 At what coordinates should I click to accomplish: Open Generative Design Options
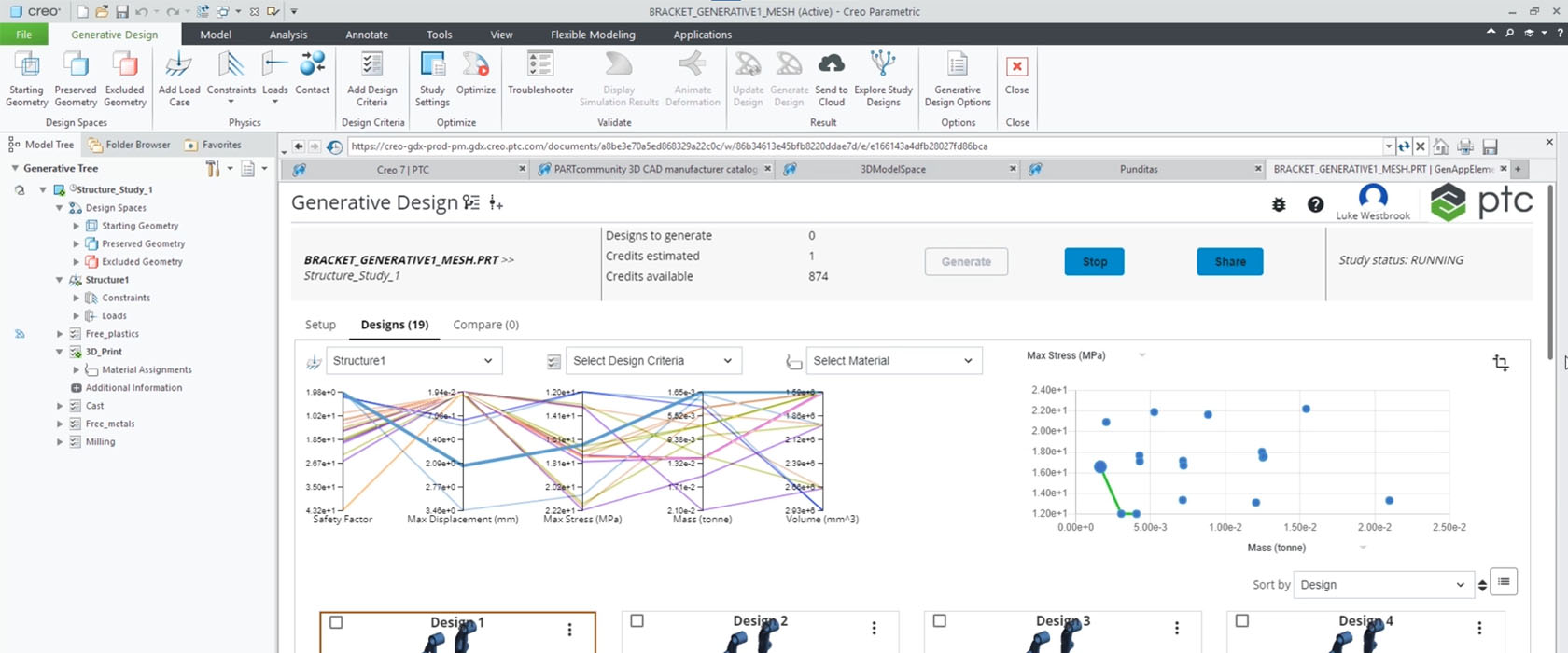[958, 78]
